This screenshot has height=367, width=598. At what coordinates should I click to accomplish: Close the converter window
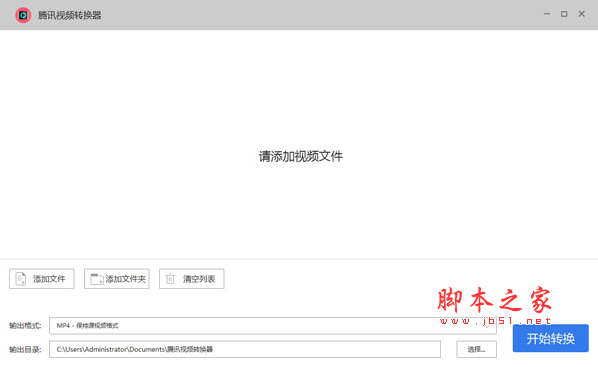[x=582, y=14]
